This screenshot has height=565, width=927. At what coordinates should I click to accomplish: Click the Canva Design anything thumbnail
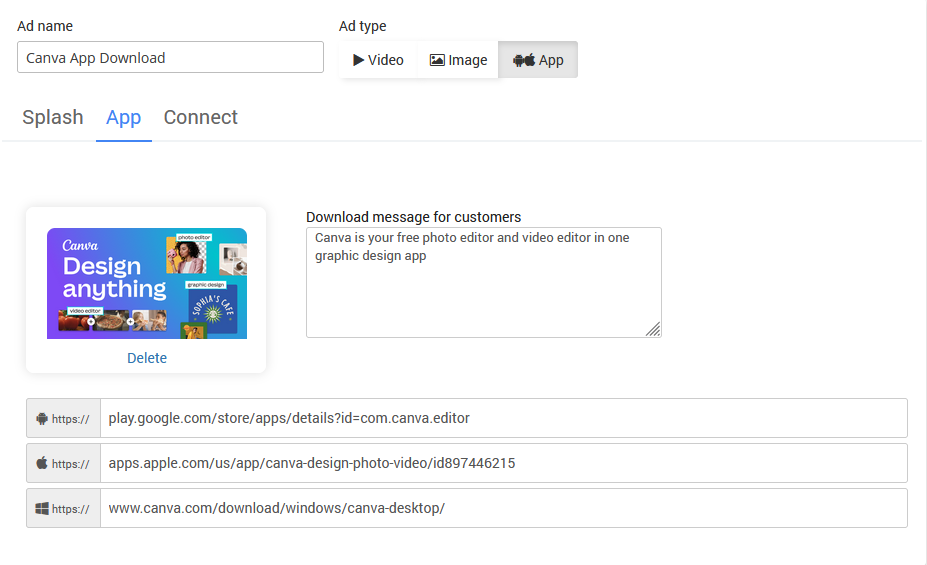click(147, 283)
